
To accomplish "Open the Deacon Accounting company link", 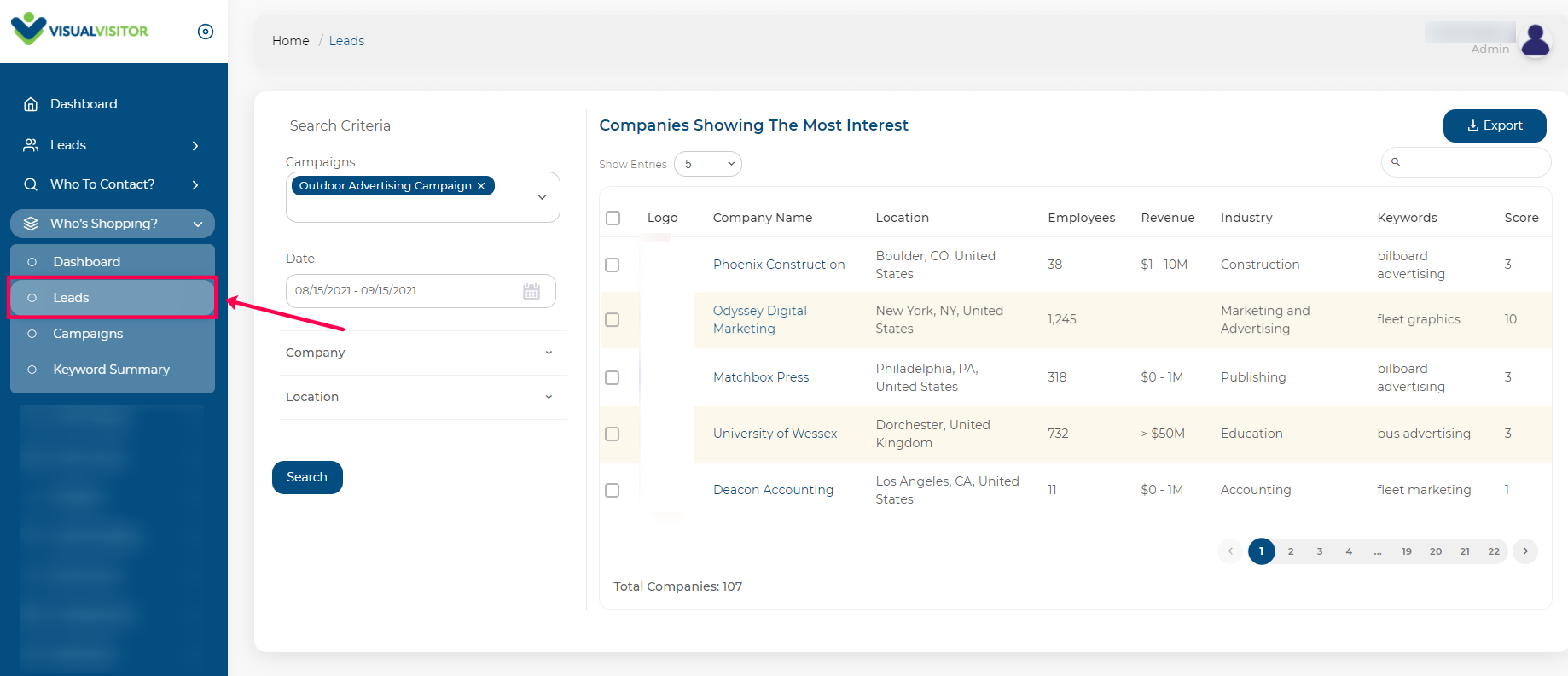I will point(774,490).
